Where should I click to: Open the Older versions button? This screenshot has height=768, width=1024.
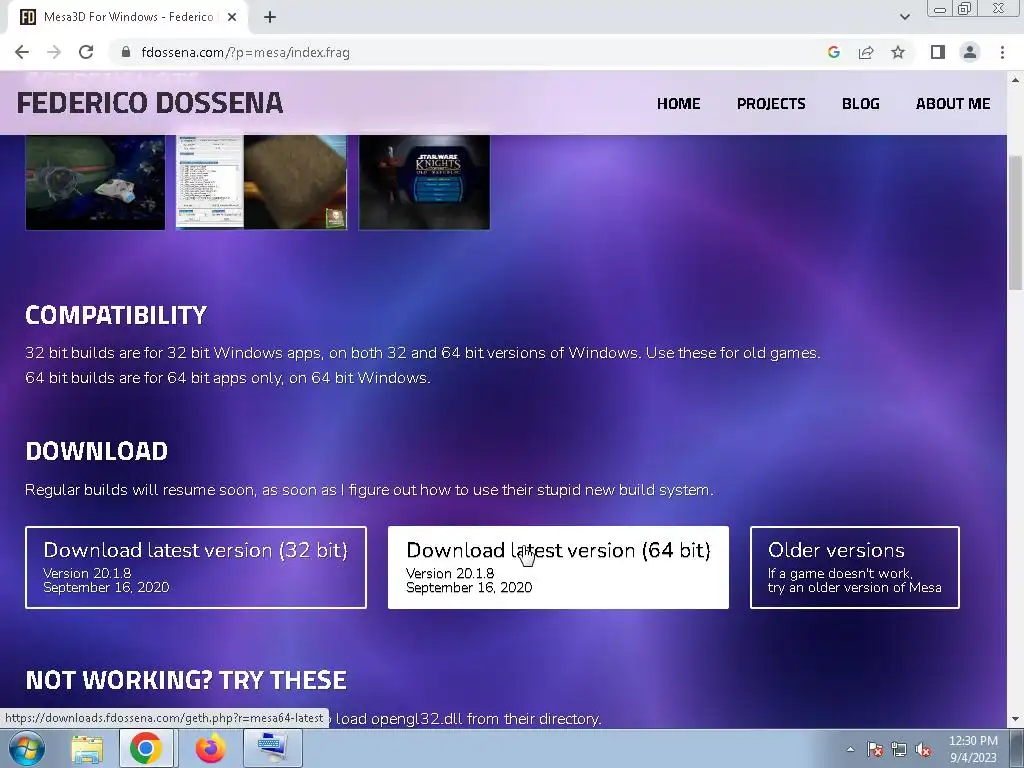(x=855, y=568)
